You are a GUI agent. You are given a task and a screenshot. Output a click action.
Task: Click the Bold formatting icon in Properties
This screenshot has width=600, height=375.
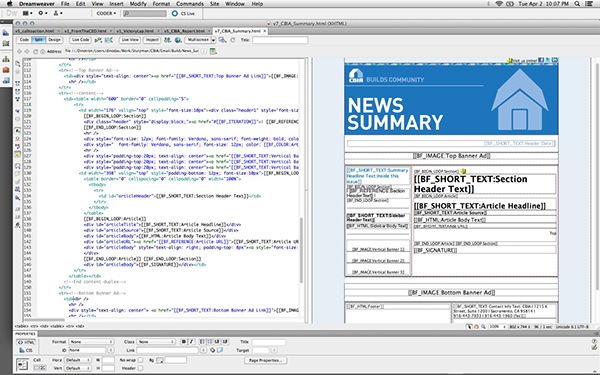click(184, 342)
